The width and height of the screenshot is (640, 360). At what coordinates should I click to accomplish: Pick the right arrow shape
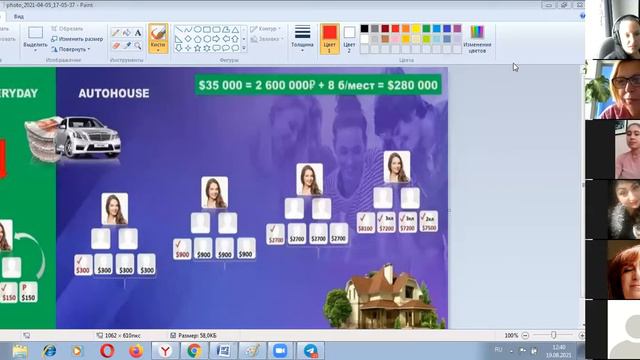(x=216, y=39)
